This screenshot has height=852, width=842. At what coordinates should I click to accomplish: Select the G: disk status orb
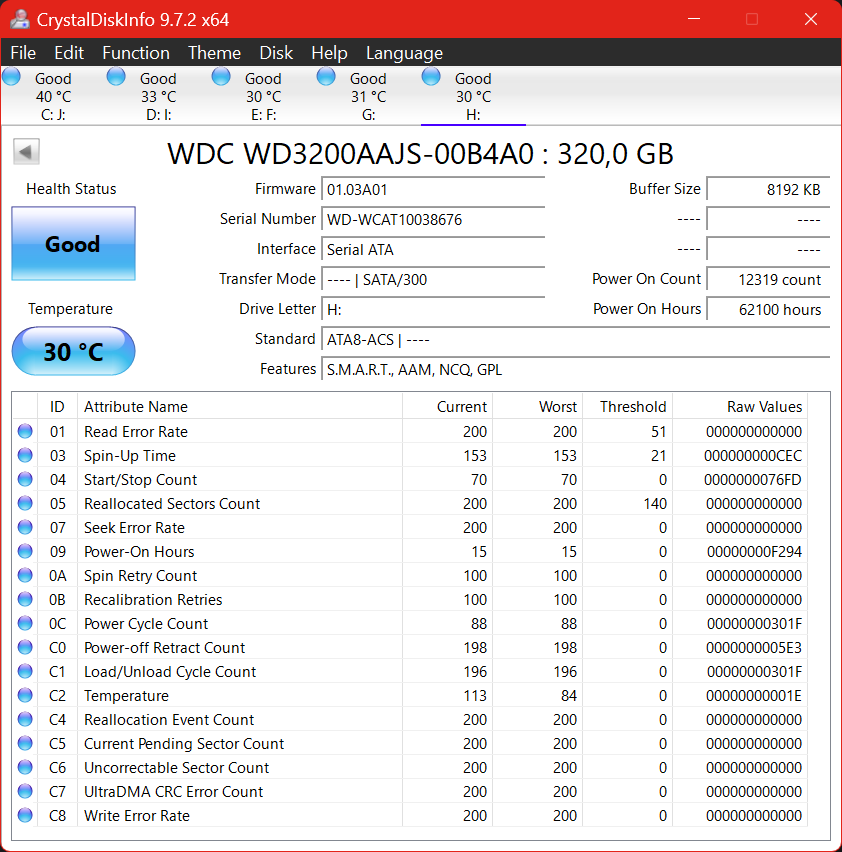(326, 77)
